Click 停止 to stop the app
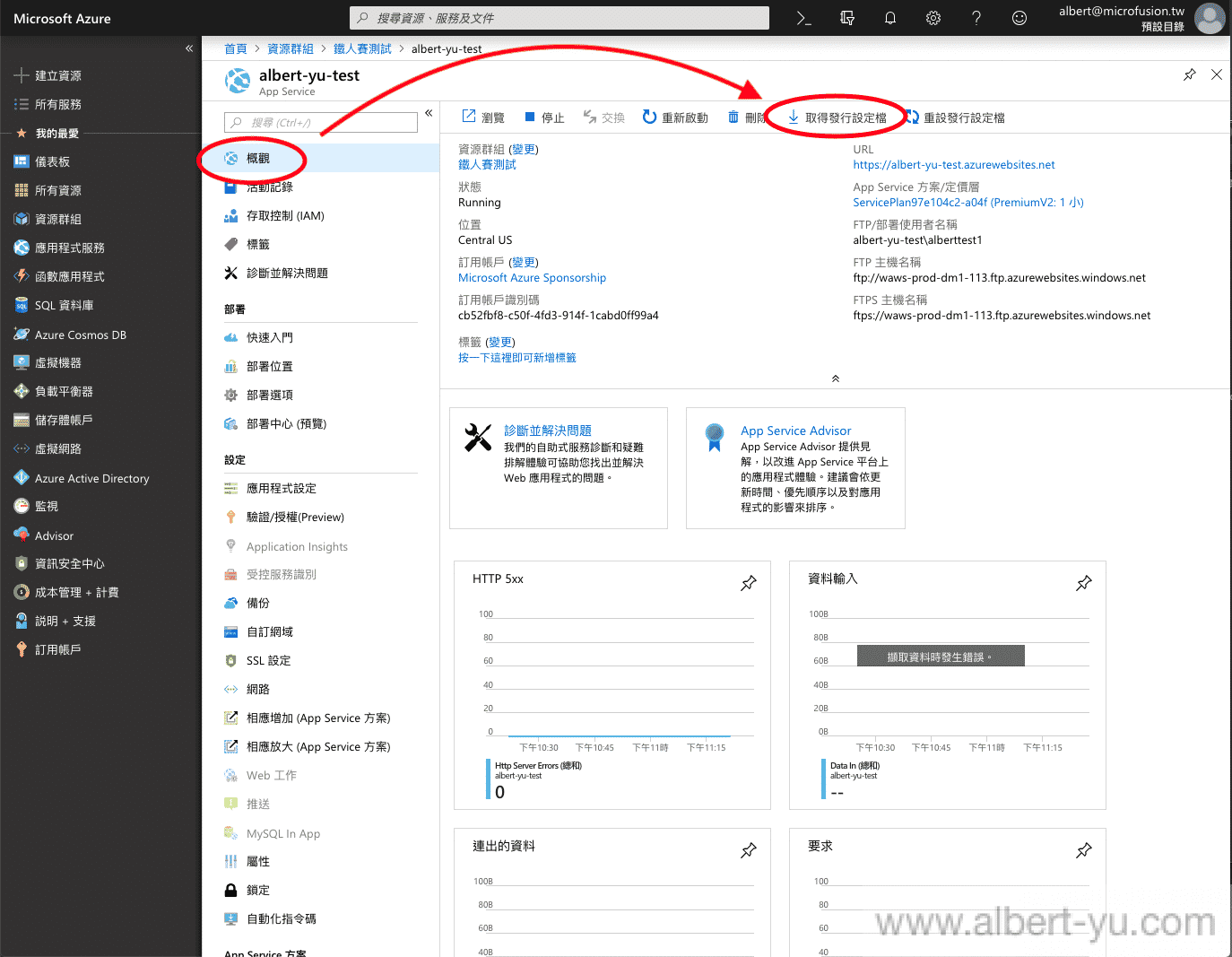Image resolution: width=1232 pixels, height=957 pixels. [544, 117]
